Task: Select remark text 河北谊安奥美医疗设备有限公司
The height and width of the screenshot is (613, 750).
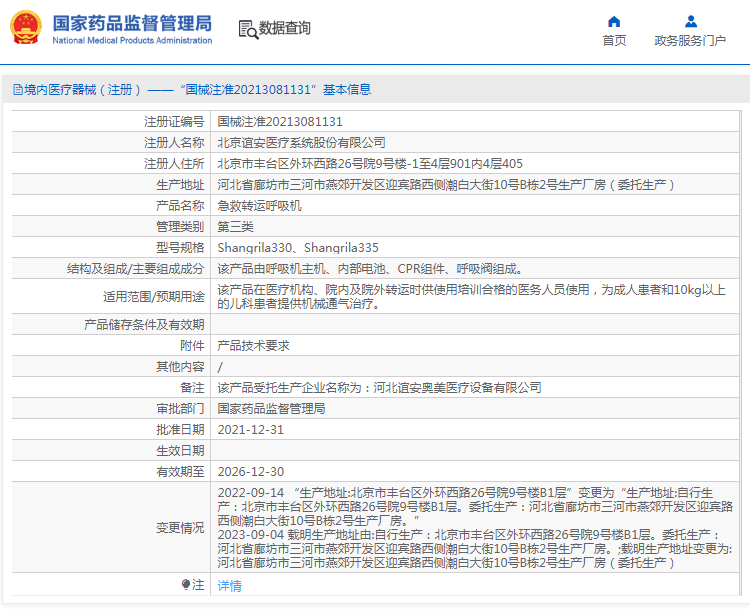Action: (457, 388)
